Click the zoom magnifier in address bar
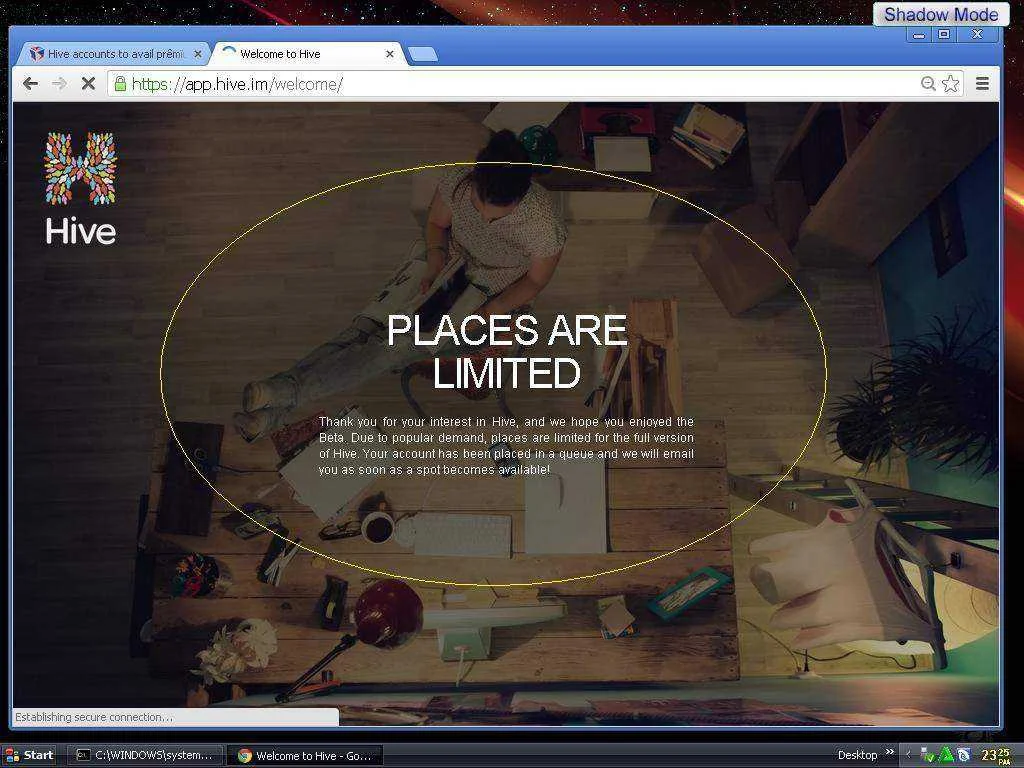 (x=927, y=84)
